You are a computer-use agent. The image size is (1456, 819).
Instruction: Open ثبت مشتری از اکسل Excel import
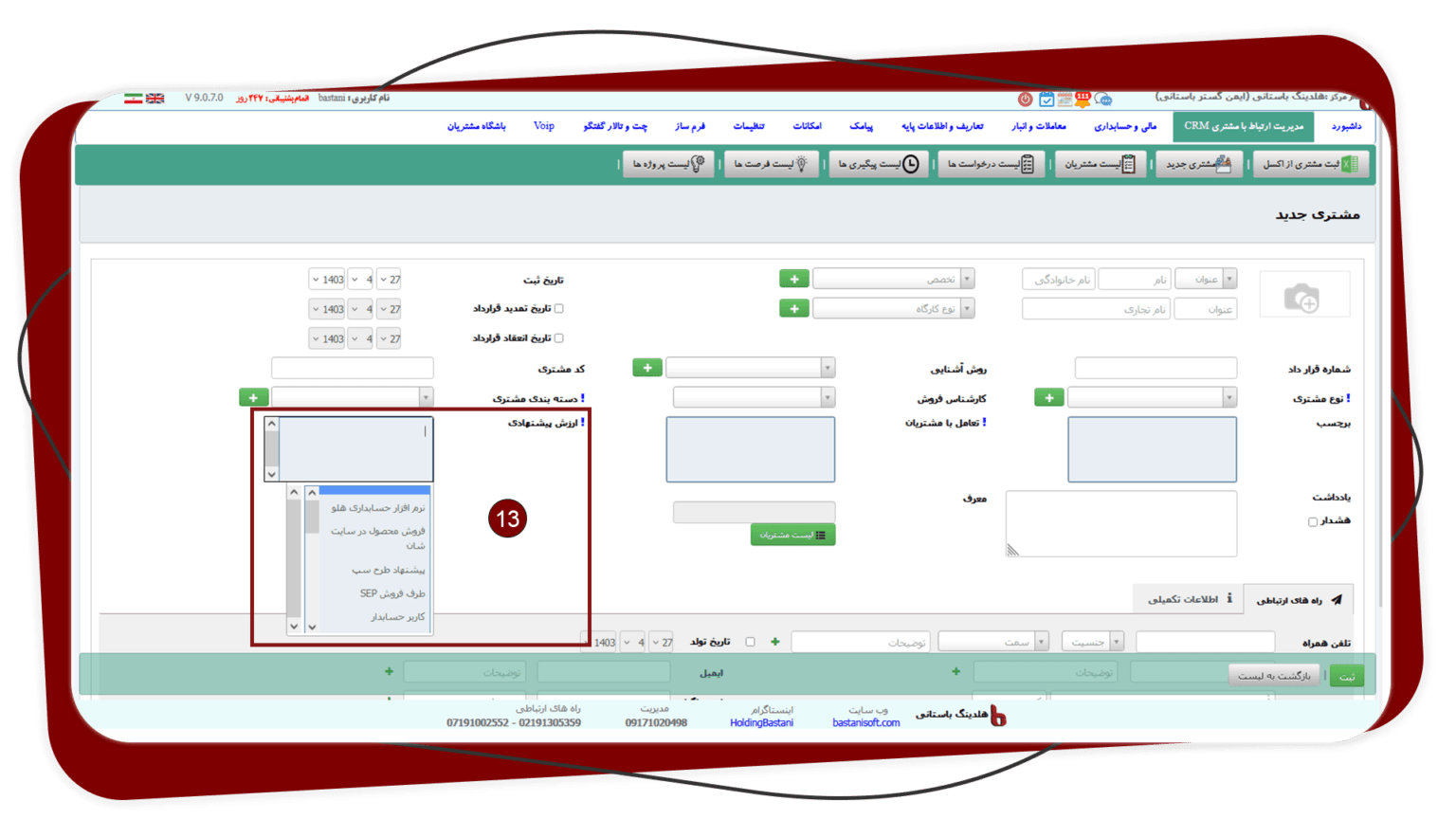point(1310,164)
